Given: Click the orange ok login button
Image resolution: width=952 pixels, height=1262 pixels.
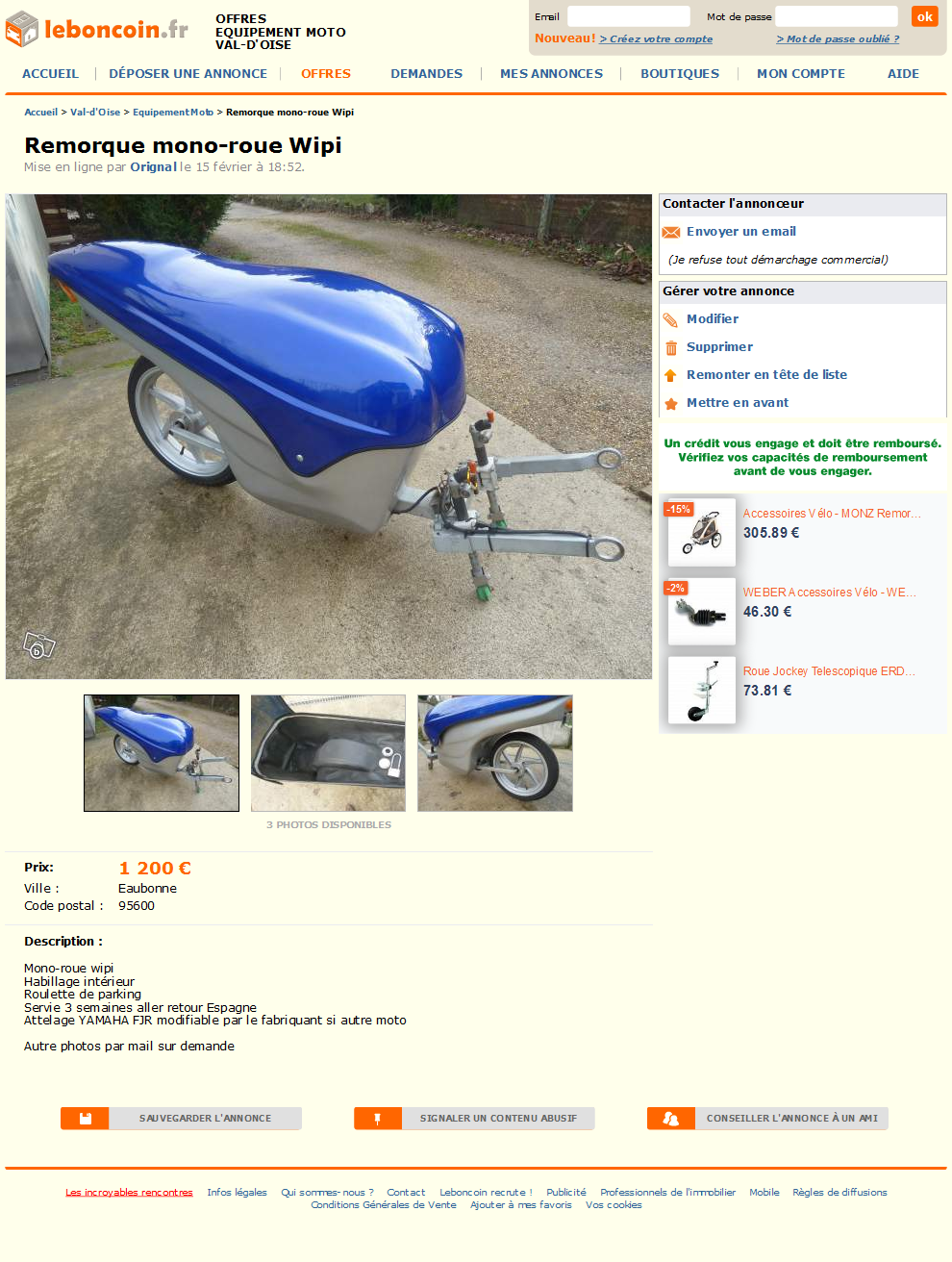Looking at the screenshot, I should pyautogui.click(x=924, y=16).
